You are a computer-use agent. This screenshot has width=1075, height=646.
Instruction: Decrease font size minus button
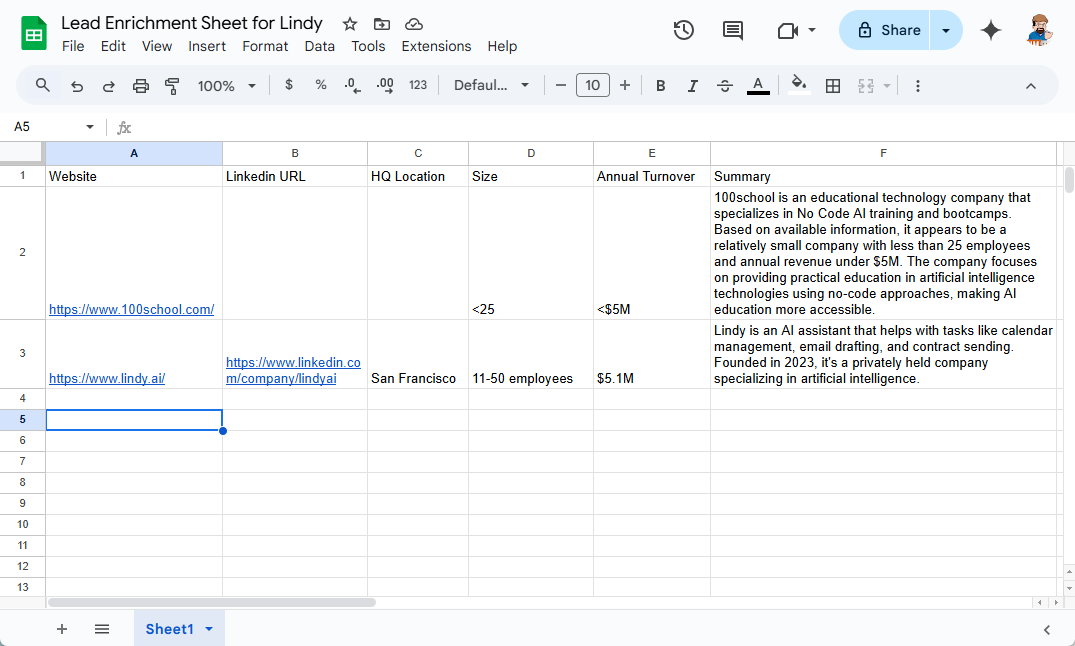[x=561, y=86]
